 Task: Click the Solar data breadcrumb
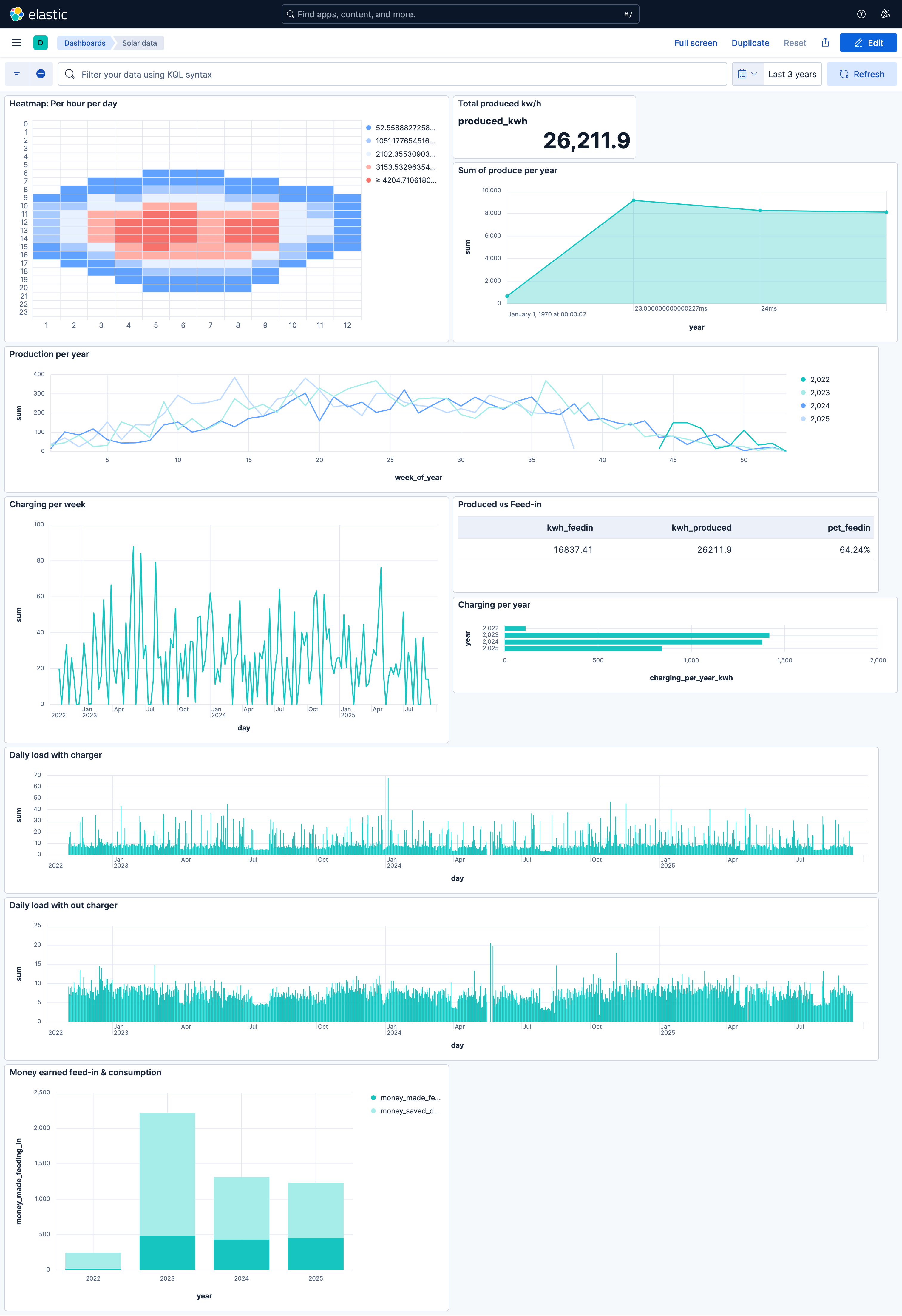click(139, 43)
